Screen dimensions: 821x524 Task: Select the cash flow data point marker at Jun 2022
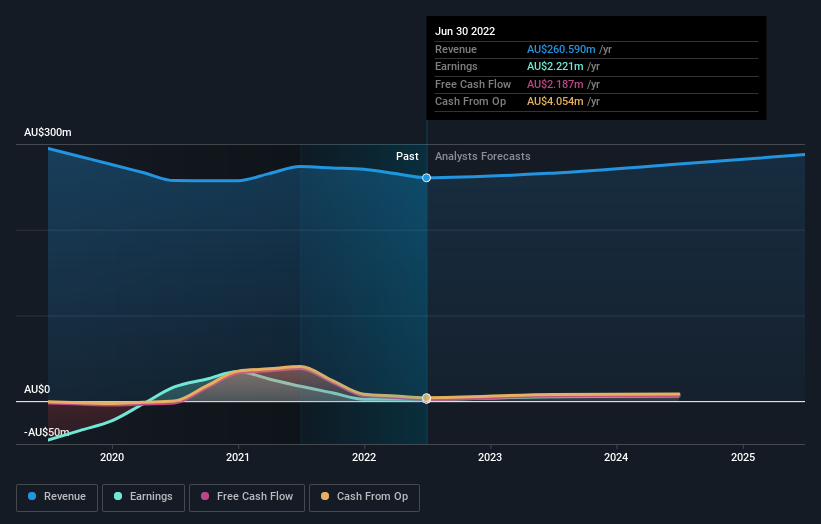pyautogui.click(x=427, y=398)
